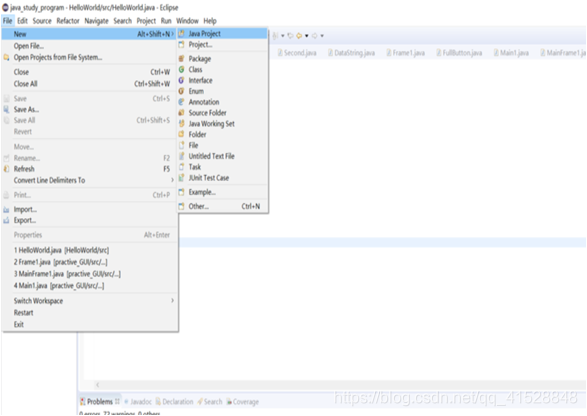587x416 pixels.
Task: Click the Example... icon
Action: click(182, 192)
